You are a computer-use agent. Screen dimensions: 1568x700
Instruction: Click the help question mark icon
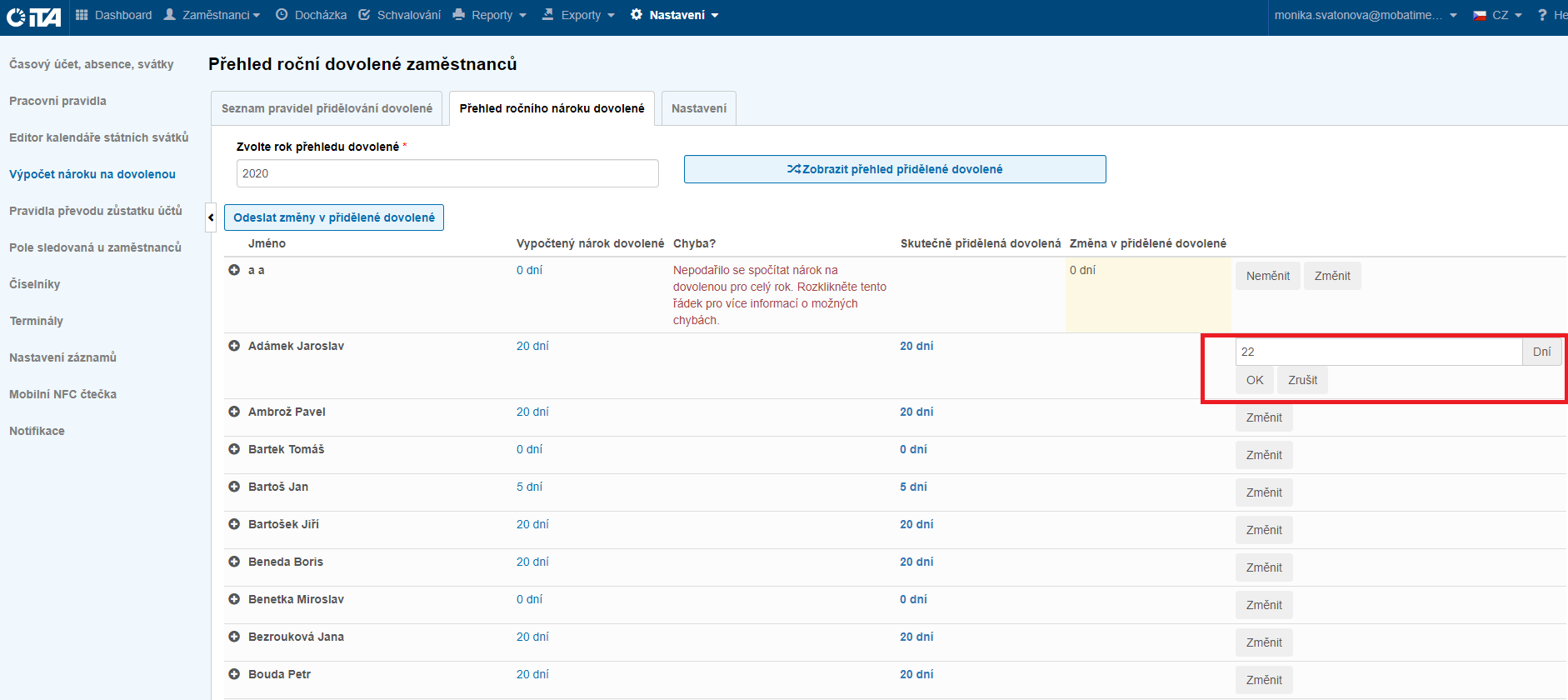coord(1542,15)
